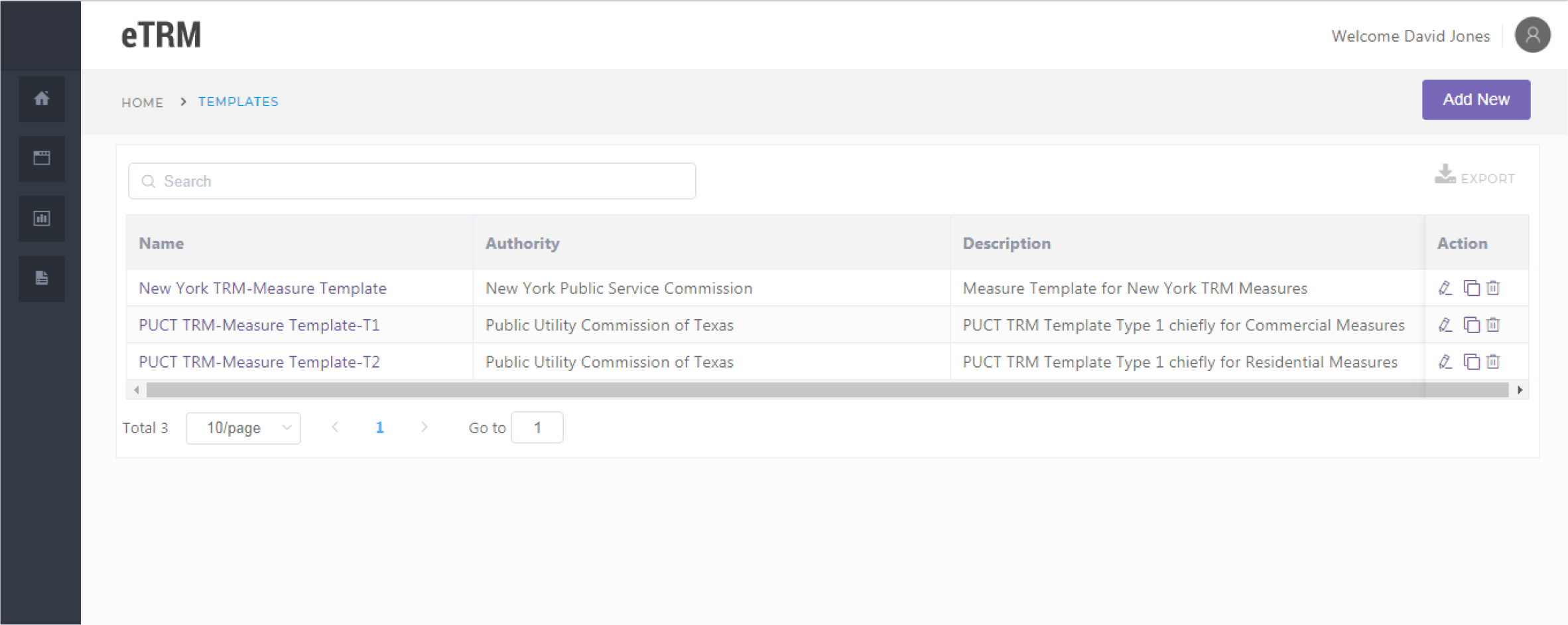
Task: Open the 10/page dropdown
Action: tap(243, 428)
